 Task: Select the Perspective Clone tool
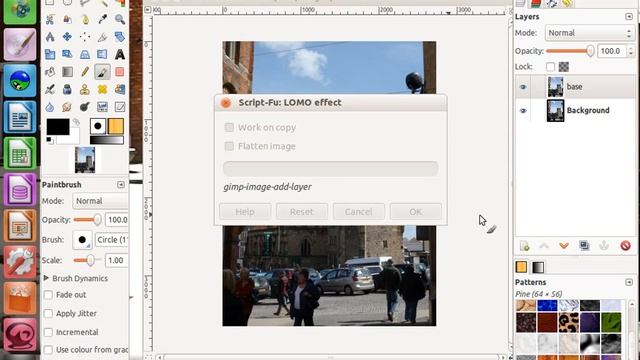(120, 89)
